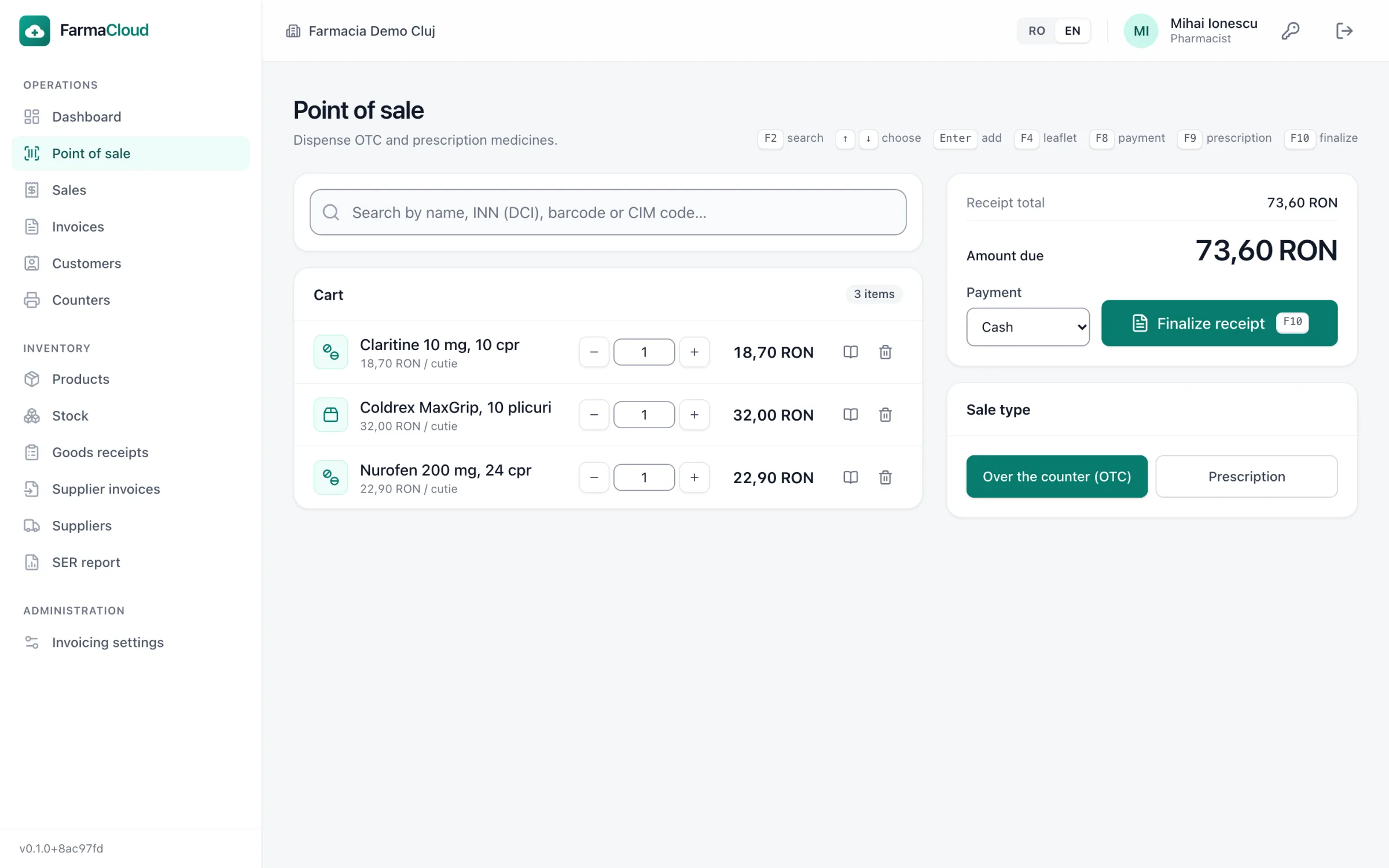Image resolution: width=1389 pixels, height=868 pixels.
Task: Select Over the counter (OTC) sale type
Action: point(1057,476)
